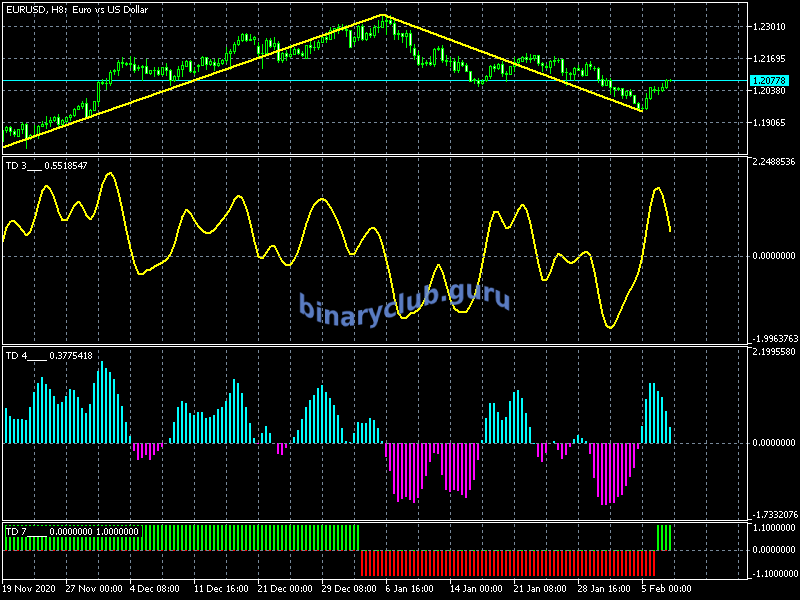Click the small green bars at TD 7 right end
The height and width of the screenshot is (600, 800).
(664, 537)
